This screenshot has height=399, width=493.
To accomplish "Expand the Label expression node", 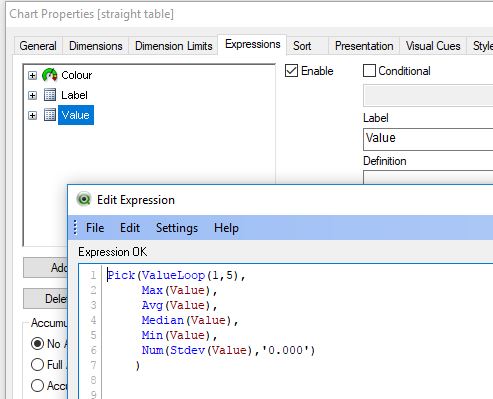I will (32, 95).
